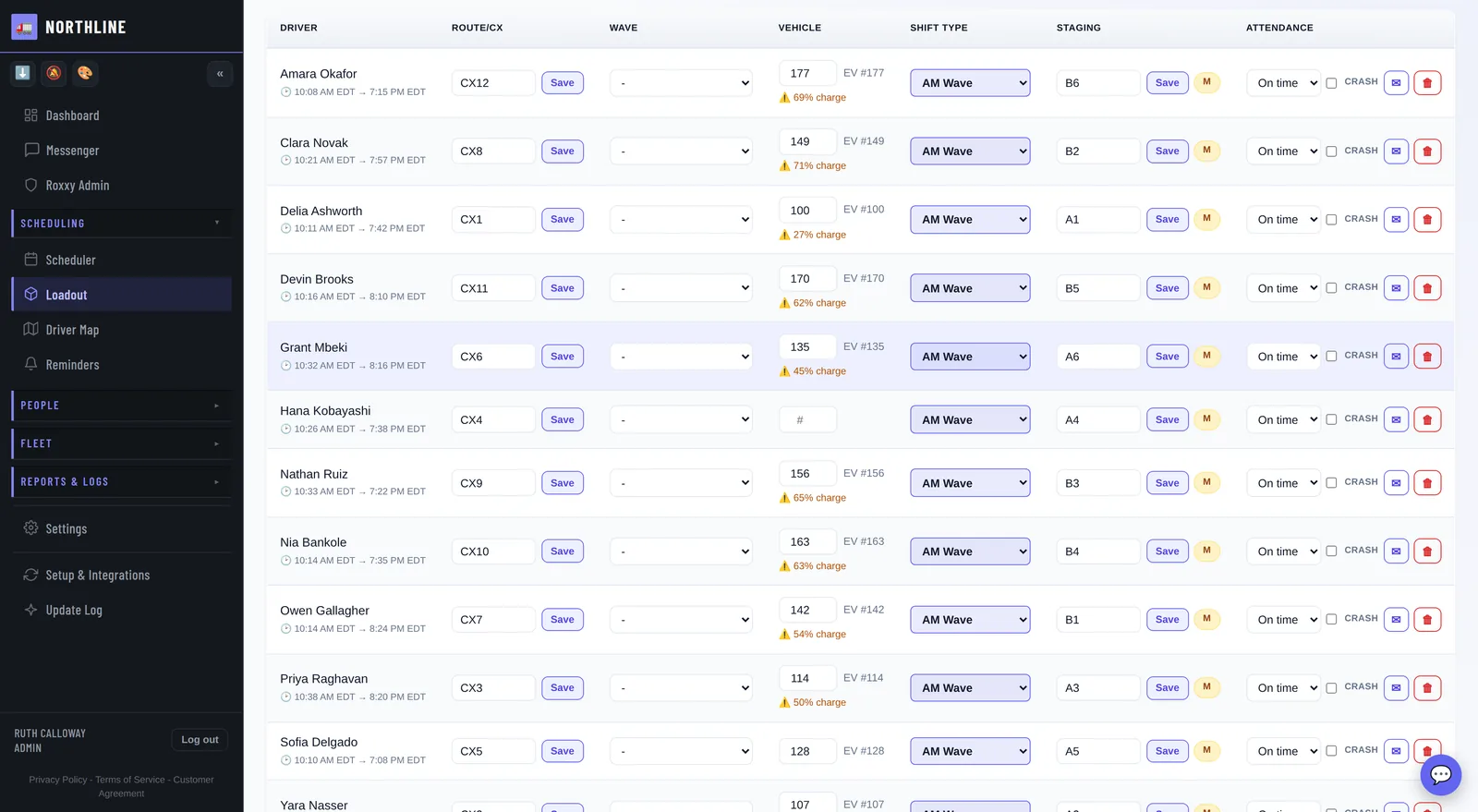Open Messenger from the sidebar
The width and height of the screenshot is (1478, 812).
coord(122,151)
